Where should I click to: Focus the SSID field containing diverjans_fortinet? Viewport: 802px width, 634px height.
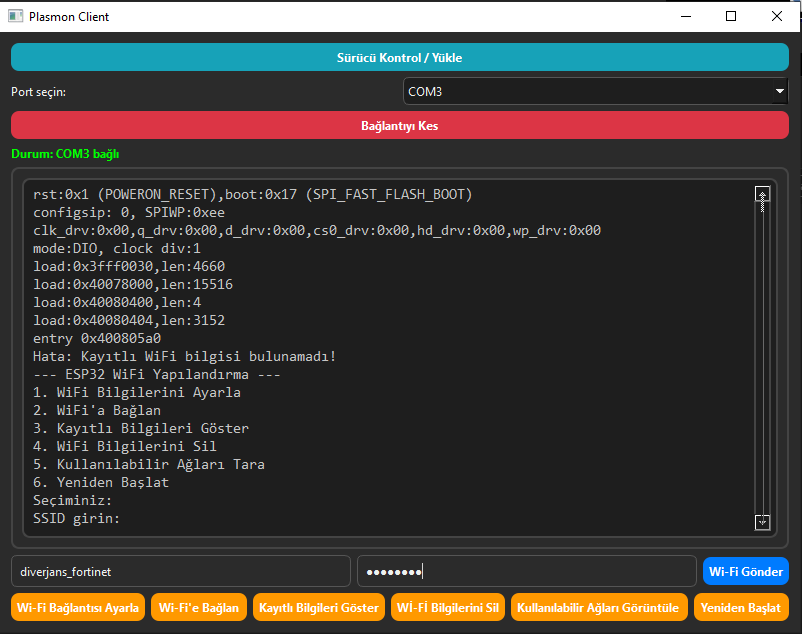point(180,571)
